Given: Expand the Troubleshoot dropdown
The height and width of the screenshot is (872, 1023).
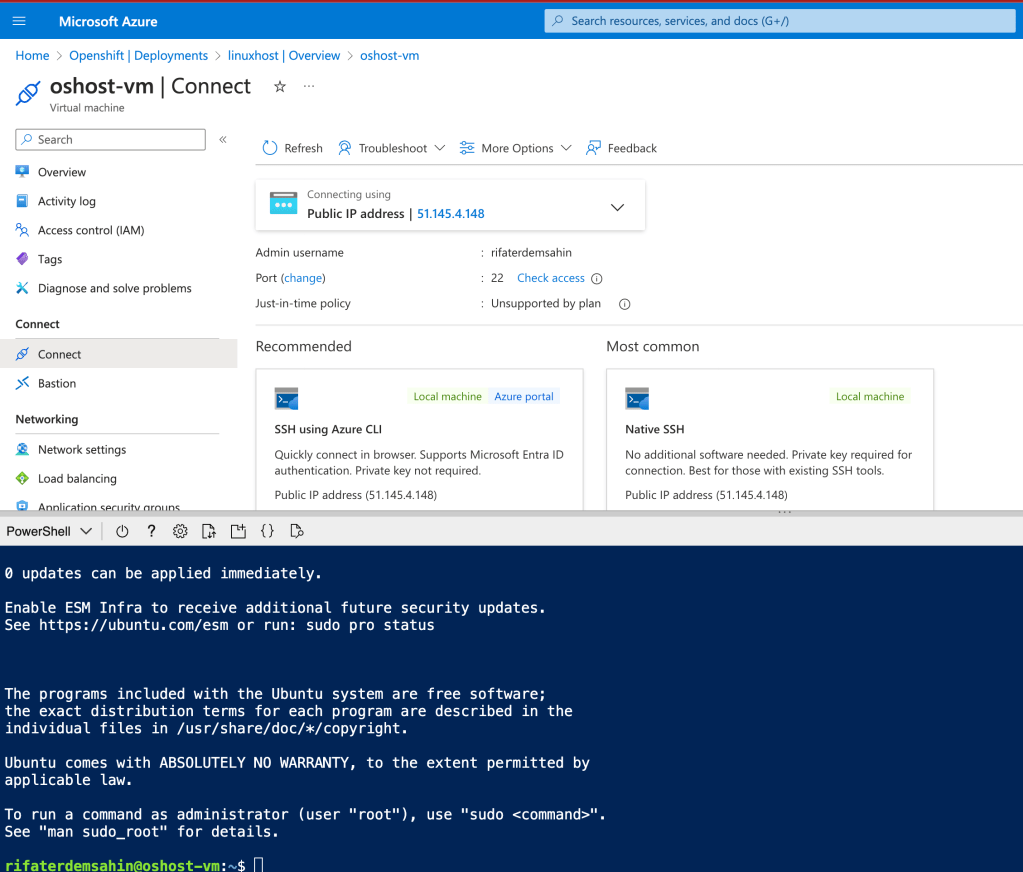Looking at the screenshot, I should click(x=391, y=148).
